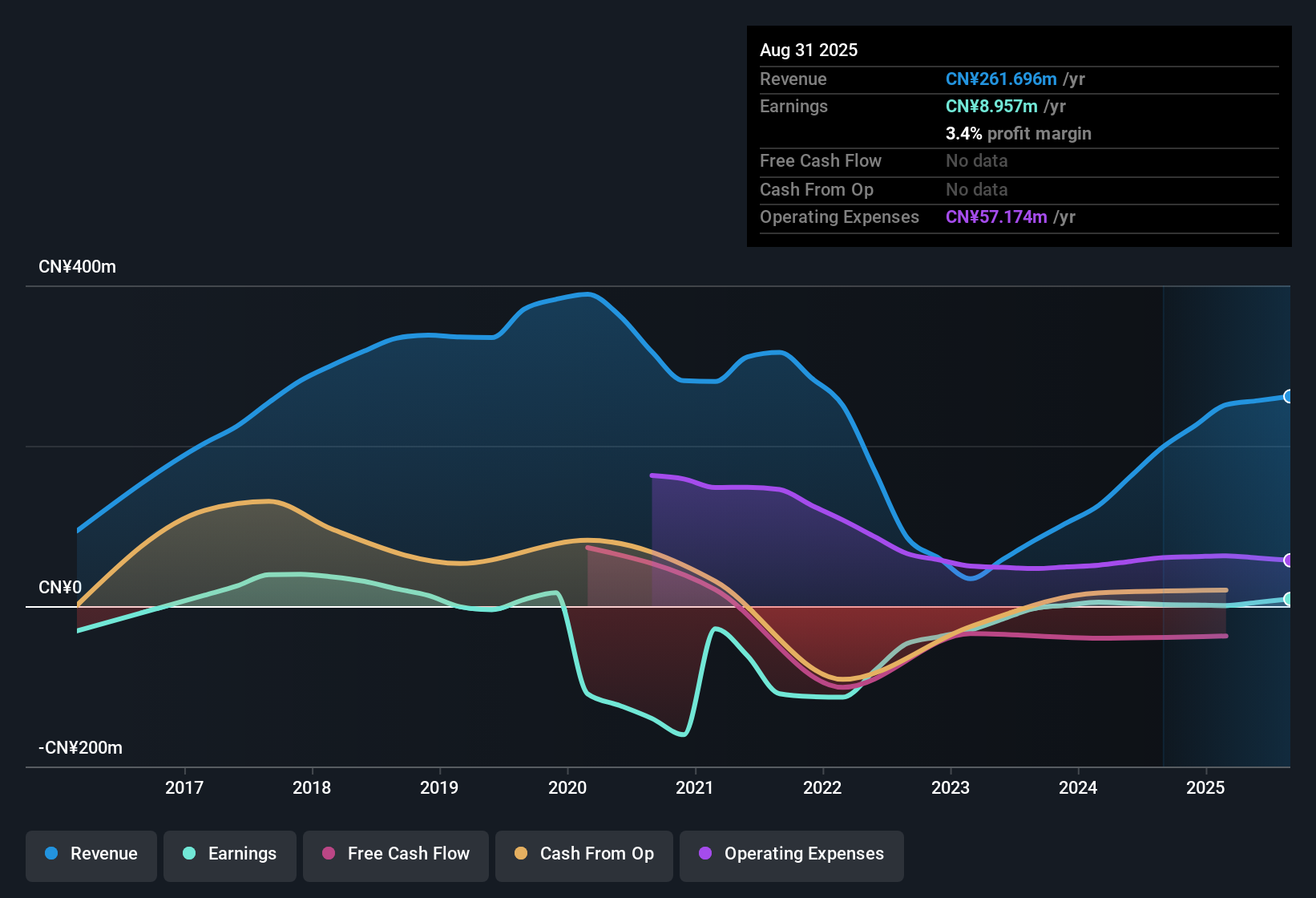Click the CN¥400m axis label

(77, 266)
